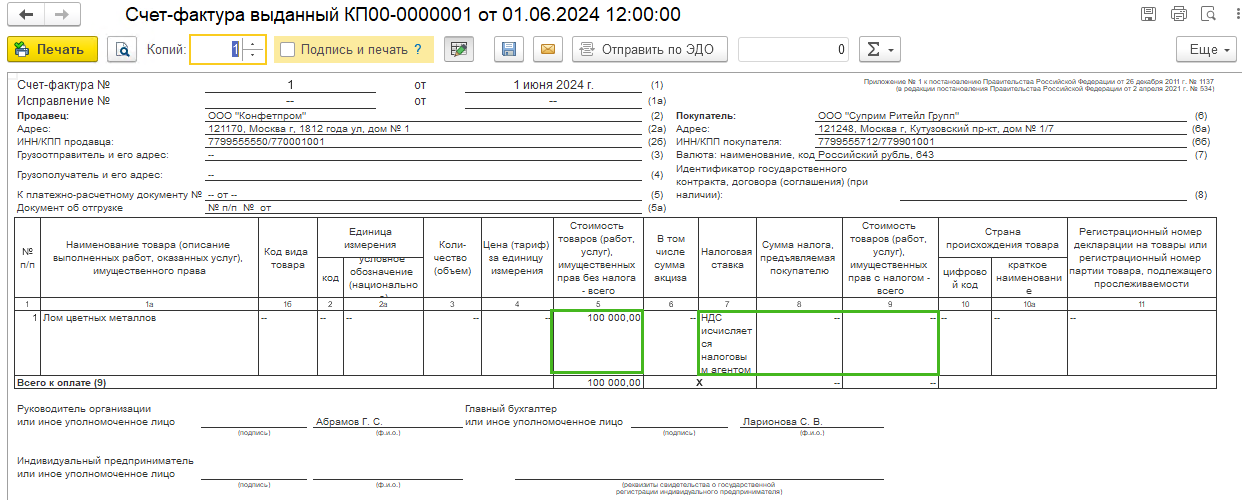This screenshot has height=500, width=1242.
Task: Click buyer address Кутузовский пр-кт
Action: [935, 129]
